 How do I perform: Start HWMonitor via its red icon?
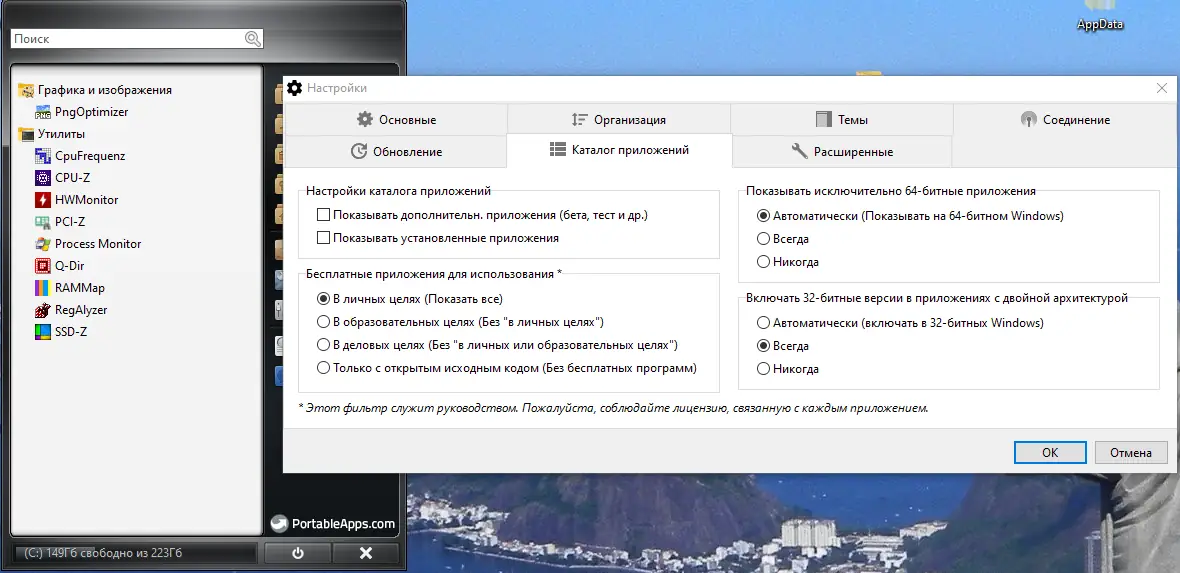pyautogui.click(x=43, y=200)
